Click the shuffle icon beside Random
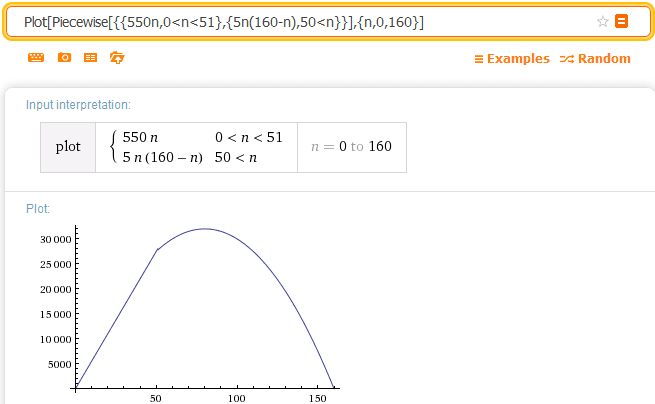 567,59
